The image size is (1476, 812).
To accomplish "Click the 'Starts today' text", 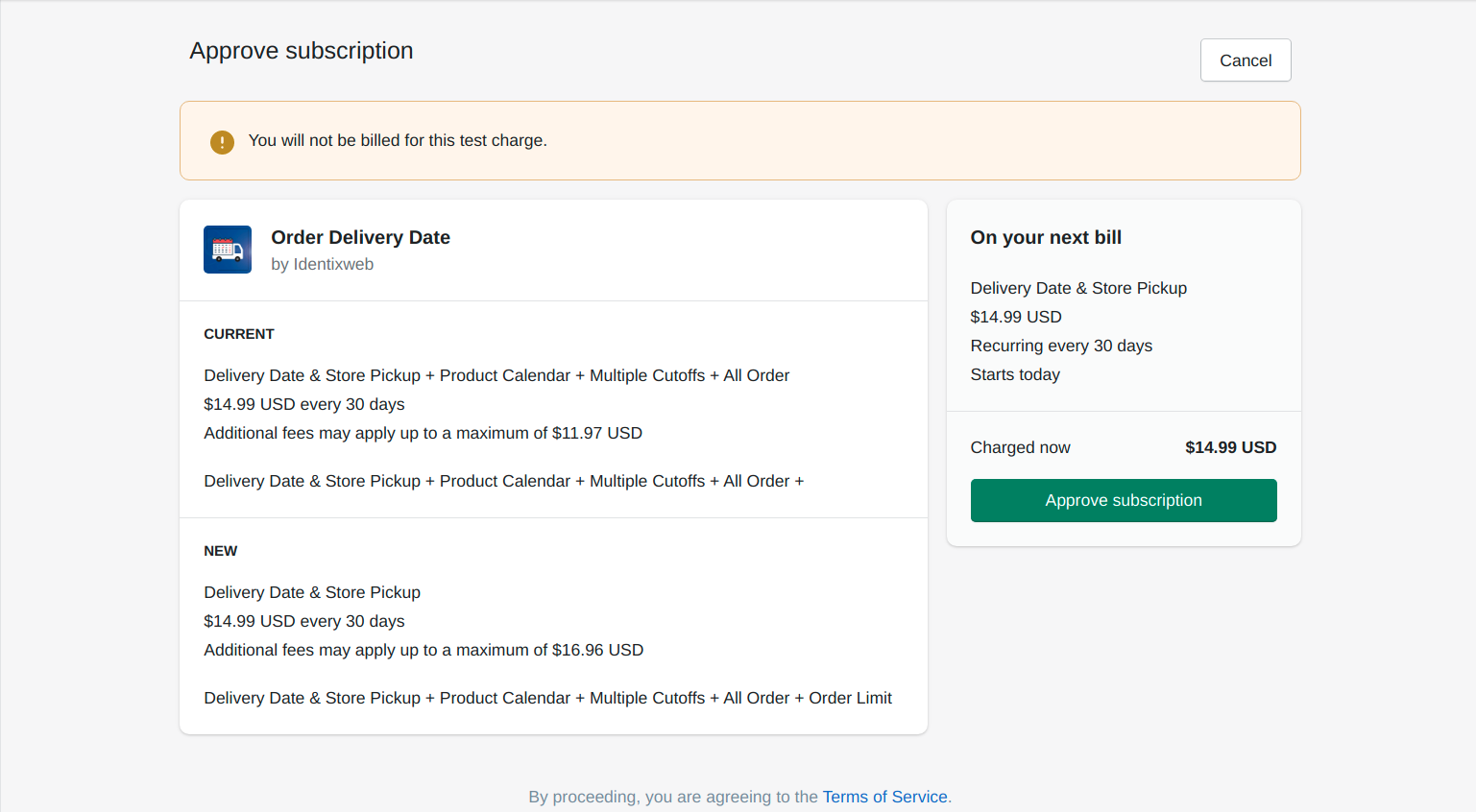I will [1015, 374].
